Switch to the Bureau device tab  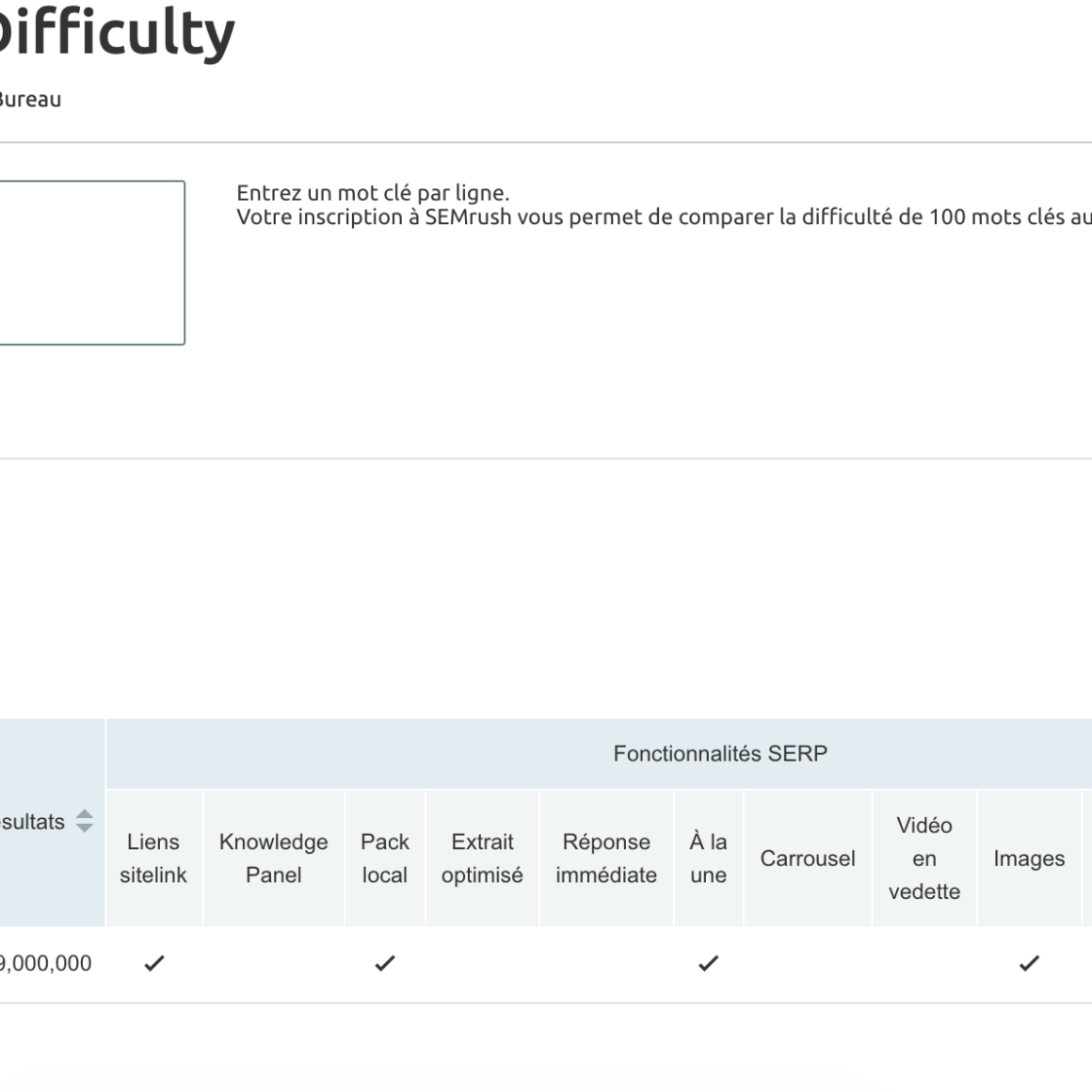pyautogui.click(x=29, y=98)
